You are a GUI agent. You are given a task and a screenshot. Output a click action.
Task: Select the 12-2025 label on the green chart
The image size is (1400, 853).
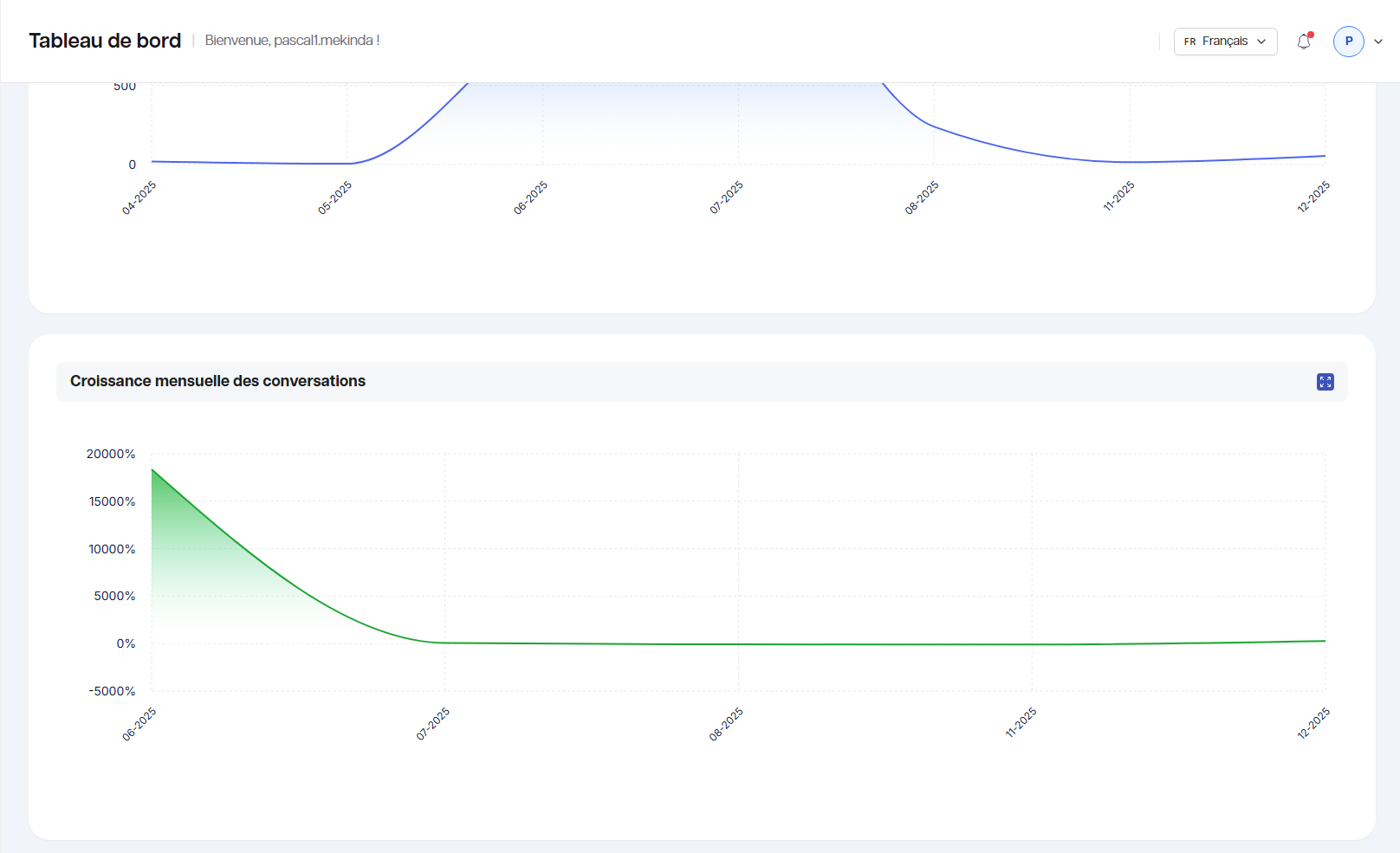click(x=1313, y=723)
